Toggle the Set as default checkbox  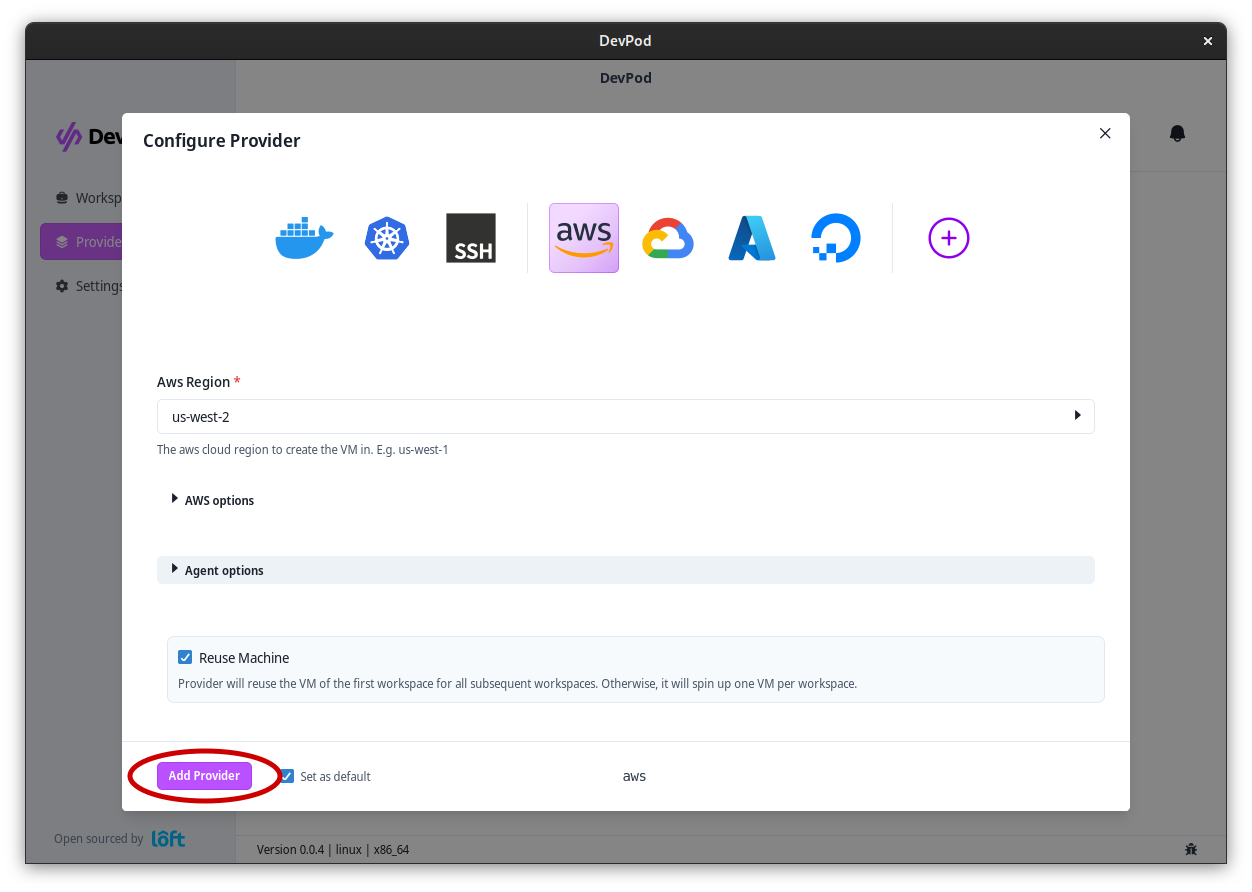click(x=288, y=776)
